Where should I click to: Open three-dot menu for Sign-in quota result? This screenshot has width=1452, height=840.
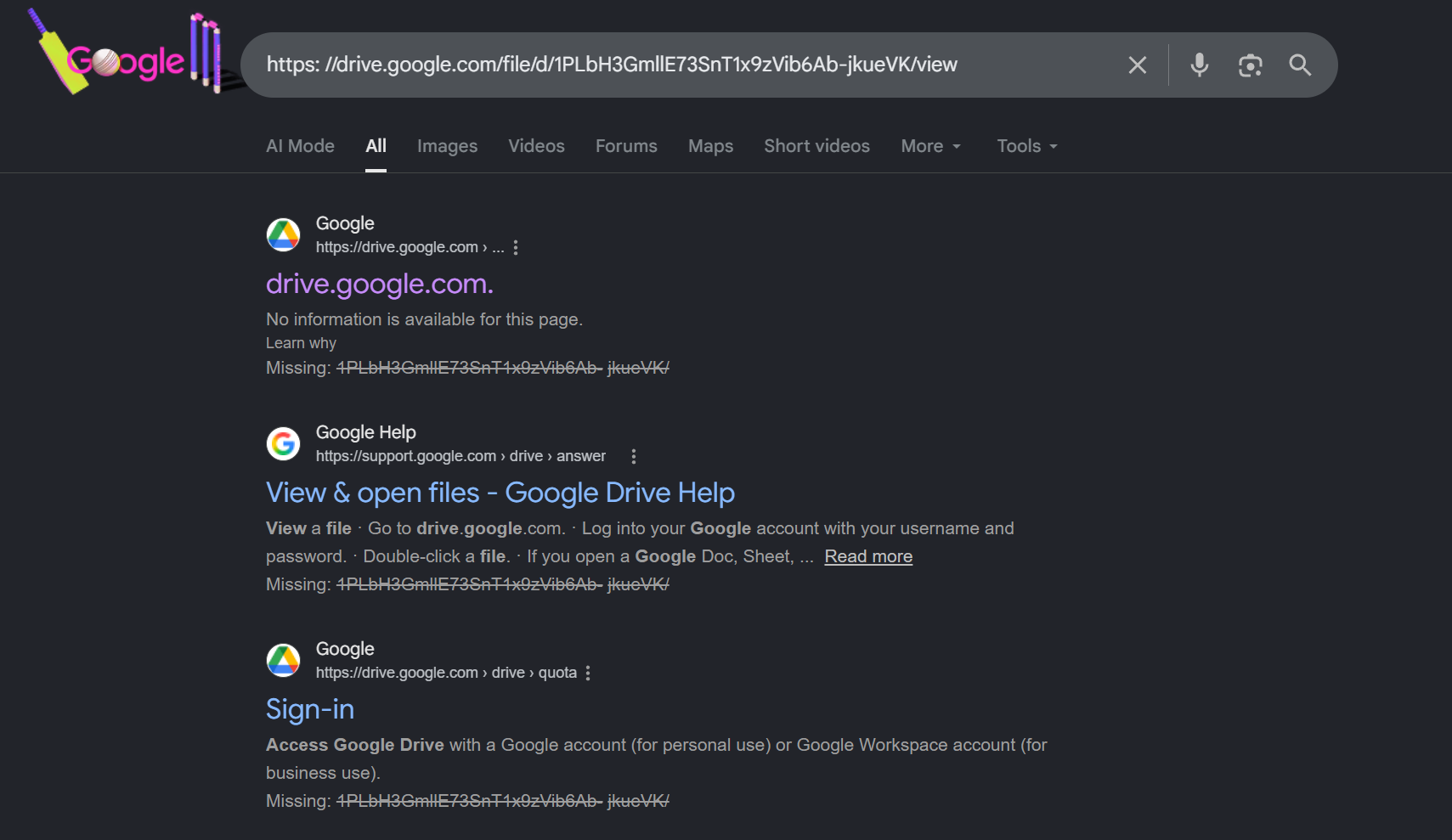[x=588, y=673]
